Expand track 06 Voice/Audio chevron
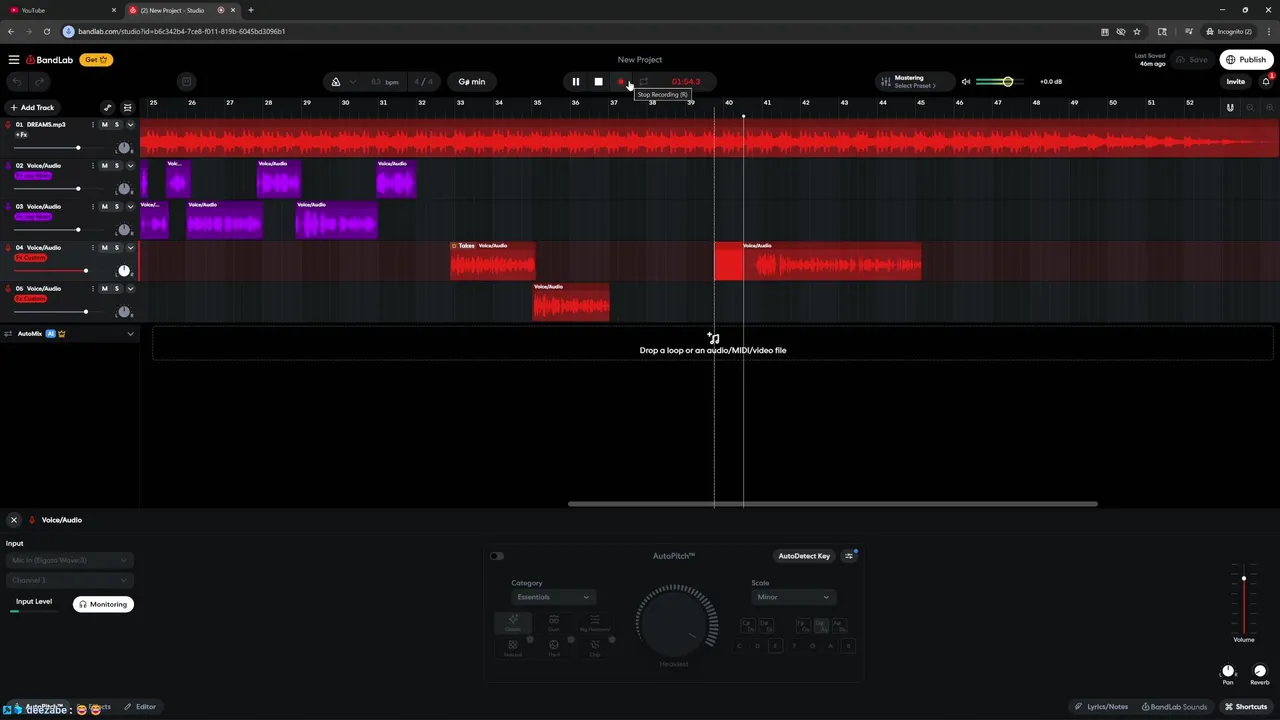This screenshot has width=1280, height=720. click(130, 289)
